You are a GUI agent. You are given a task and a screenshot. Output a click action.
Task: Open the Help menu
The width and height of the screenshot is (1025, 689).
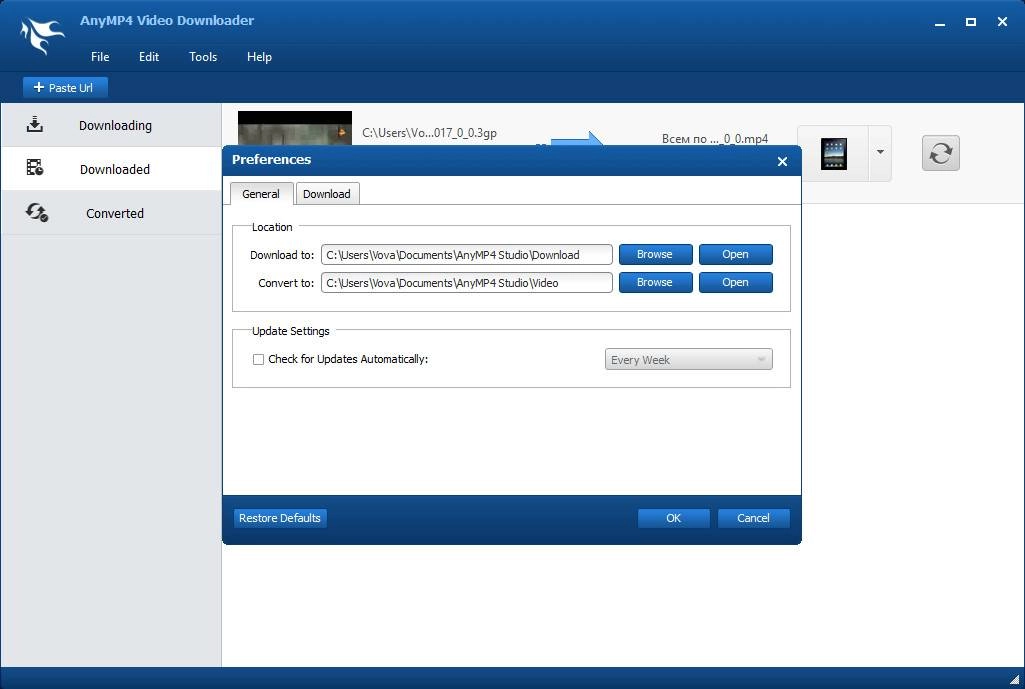coord(259,57)
